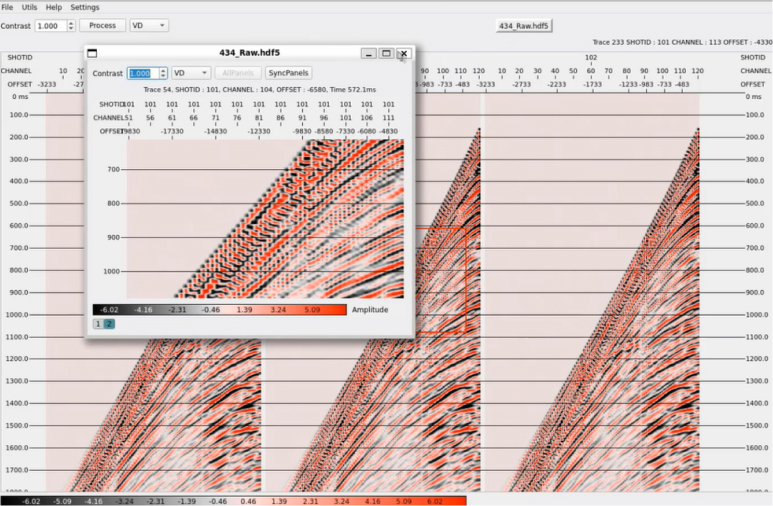Viewport: 773px width, 506px height.
Task: Open the Utils menu
Action: pos(29,7)
